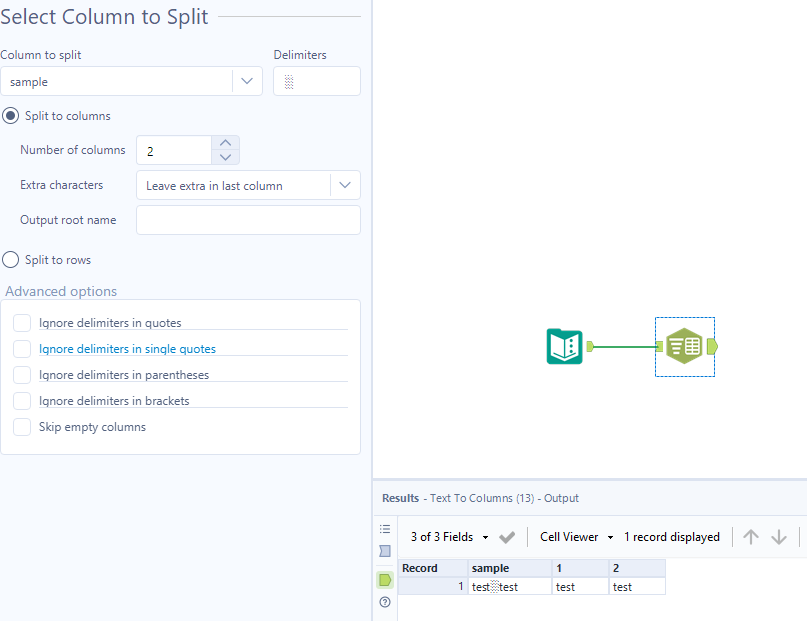807x621 pixels.
Task: Click the up arrow to view previous record
Action: pos(751,536)
